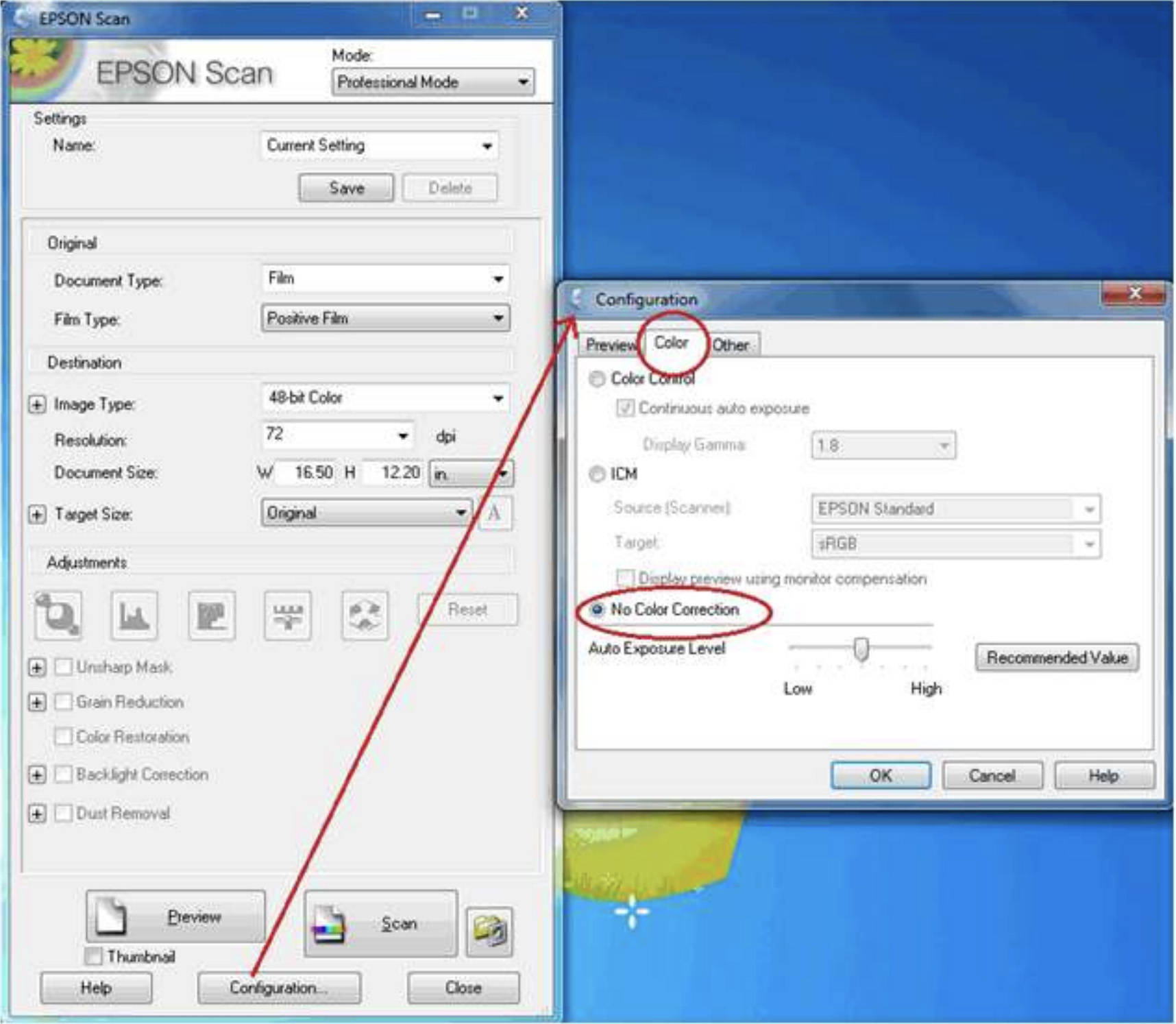1176x1024 pixels.
Task: Select the No Color Correction radio button
Action: point(597,609)
